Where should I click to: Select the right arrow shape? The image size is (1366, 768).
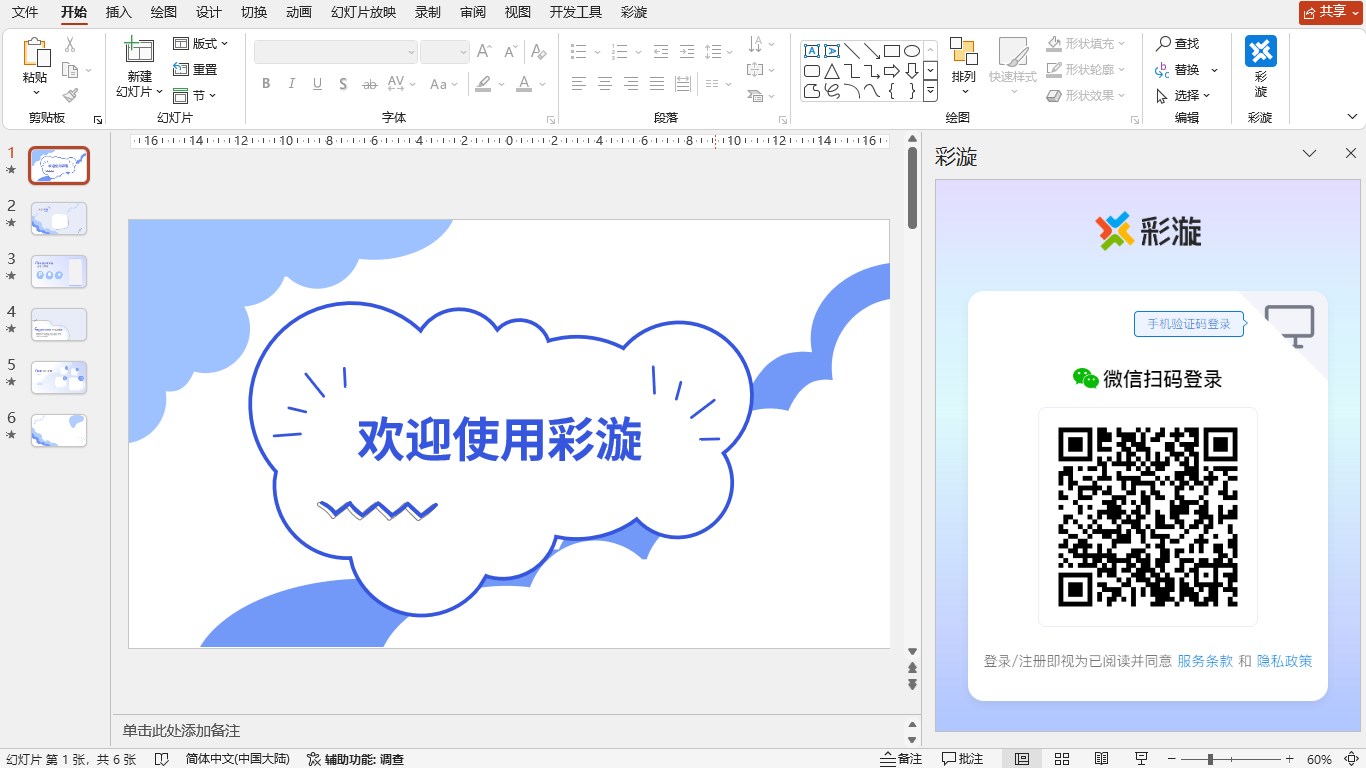point(891,71)
